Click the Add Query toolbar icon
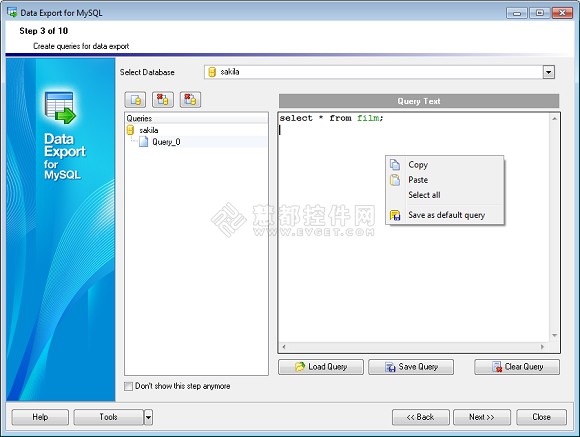The height and width of the screenshot is (437, 580). point(135,100)
